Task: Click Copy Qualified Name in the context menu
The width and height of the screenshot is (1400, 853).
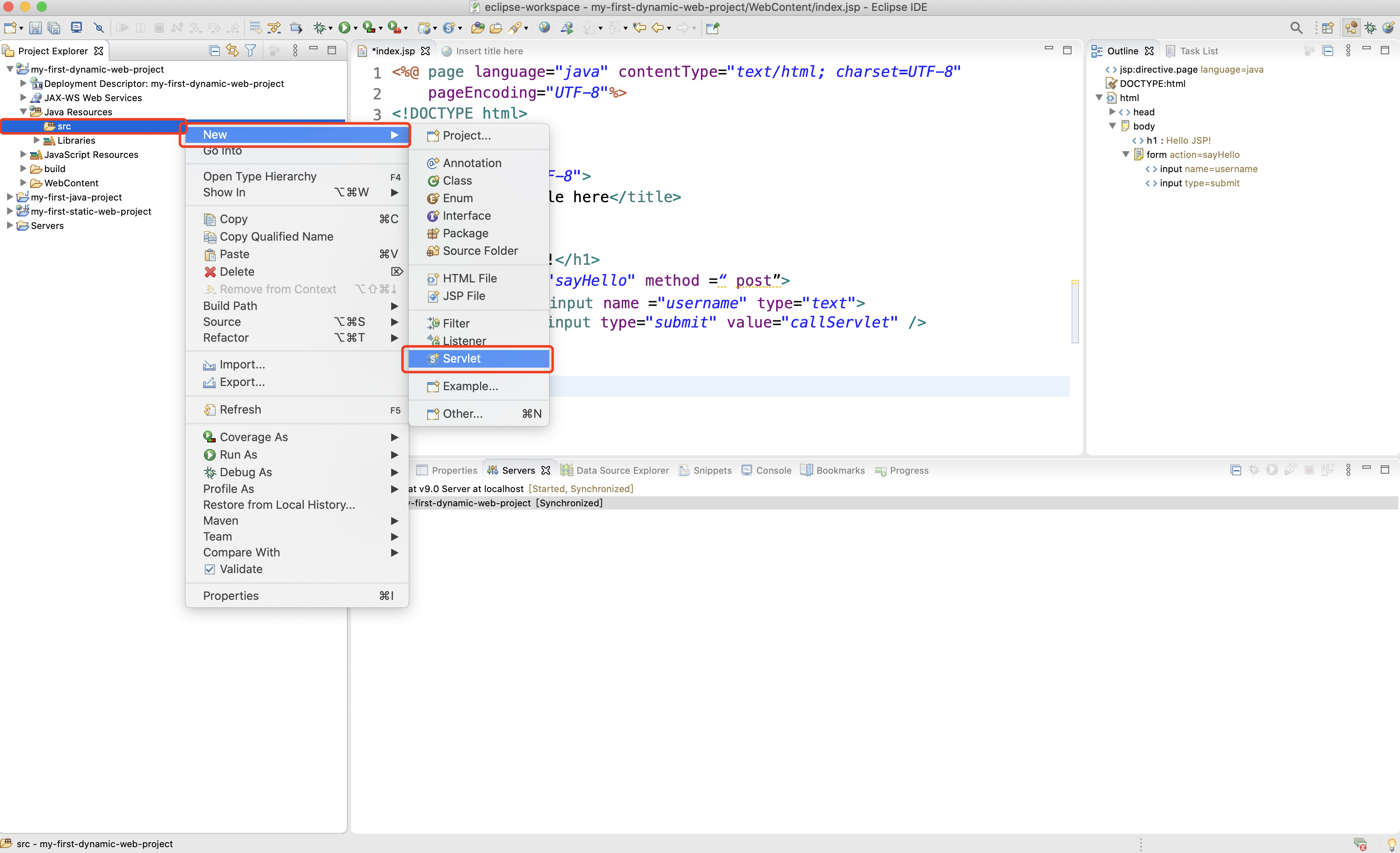Action: pos(297,237)
